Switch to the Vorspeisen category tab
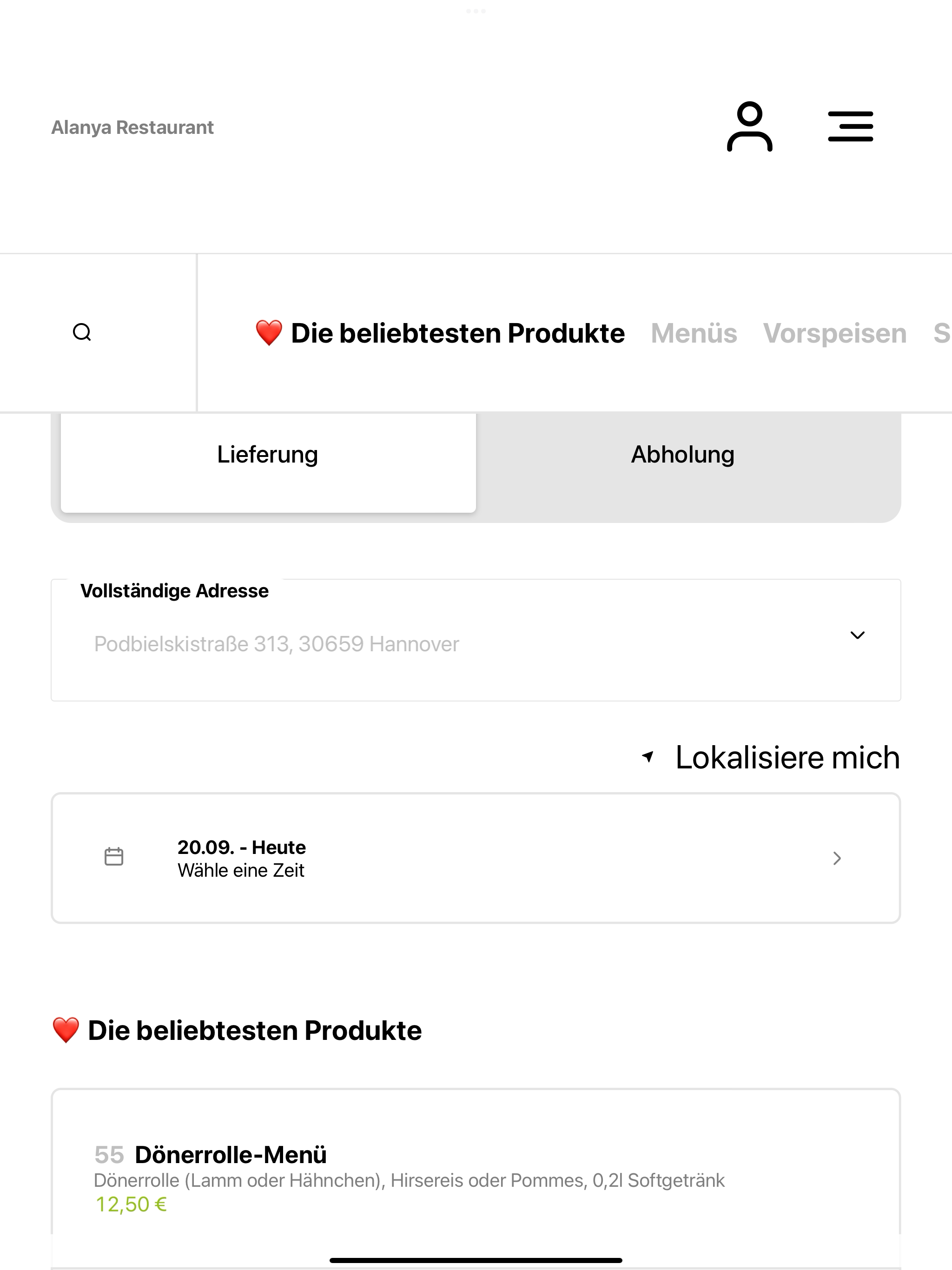Viewport: 952px width, 1270px height. click(835, 333)
